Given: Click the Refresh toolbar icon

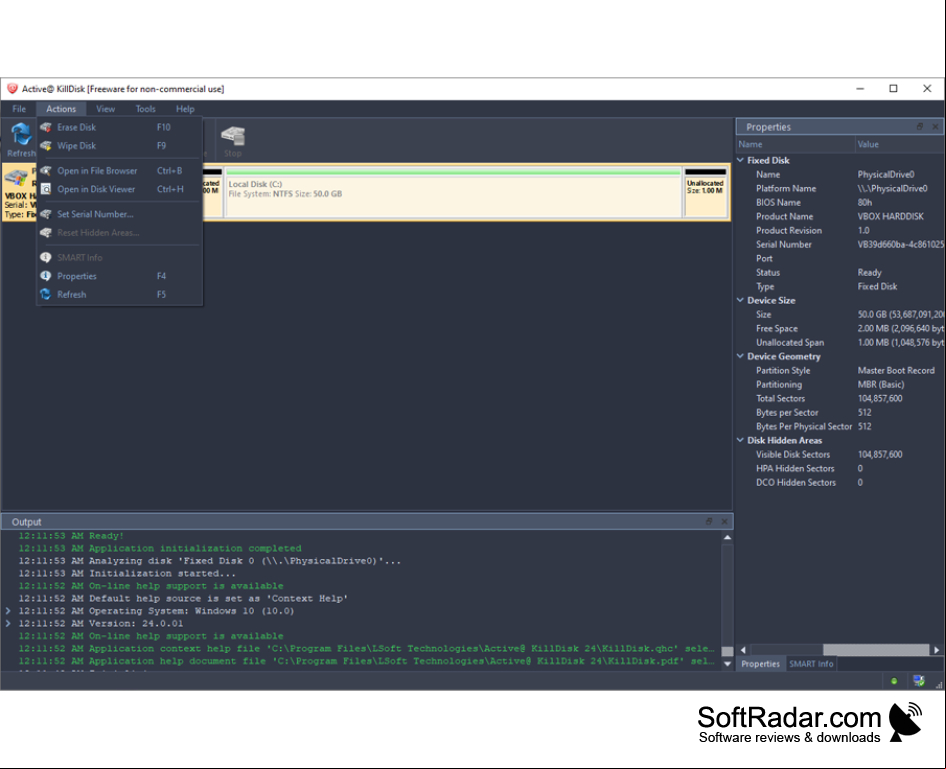Looking at the screenshot, I should click(x=21, y=139).
